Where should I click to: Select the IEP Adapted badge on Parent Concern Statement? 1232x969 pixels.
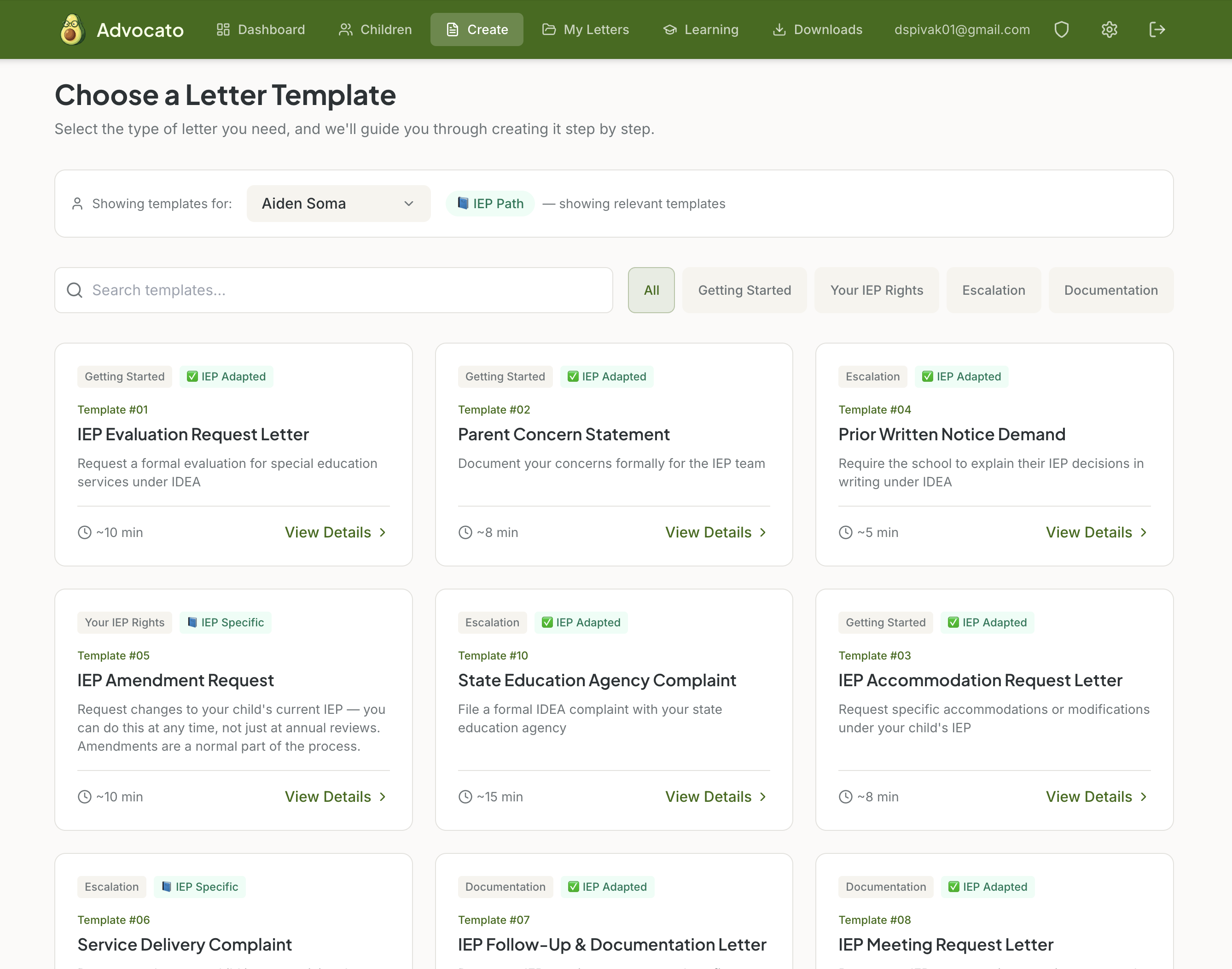coord(606,376)
